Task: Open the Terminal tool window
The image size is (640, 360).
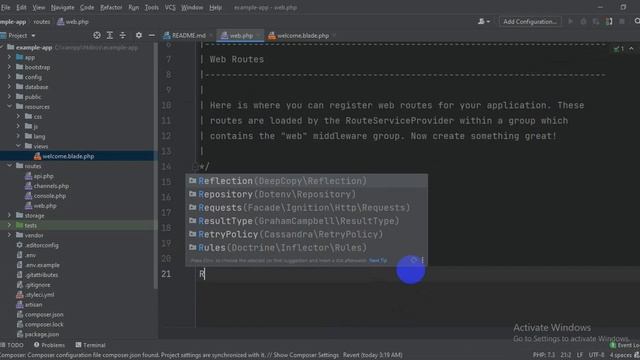Action: pyautogui.click(x=91, y=345)
